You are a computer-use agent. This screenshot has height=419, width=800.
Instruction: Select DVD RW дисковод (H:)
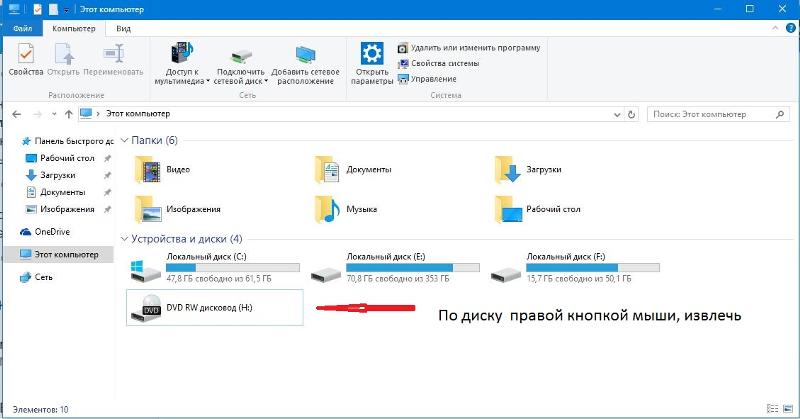pyautogui.click(x=215, y=308)
